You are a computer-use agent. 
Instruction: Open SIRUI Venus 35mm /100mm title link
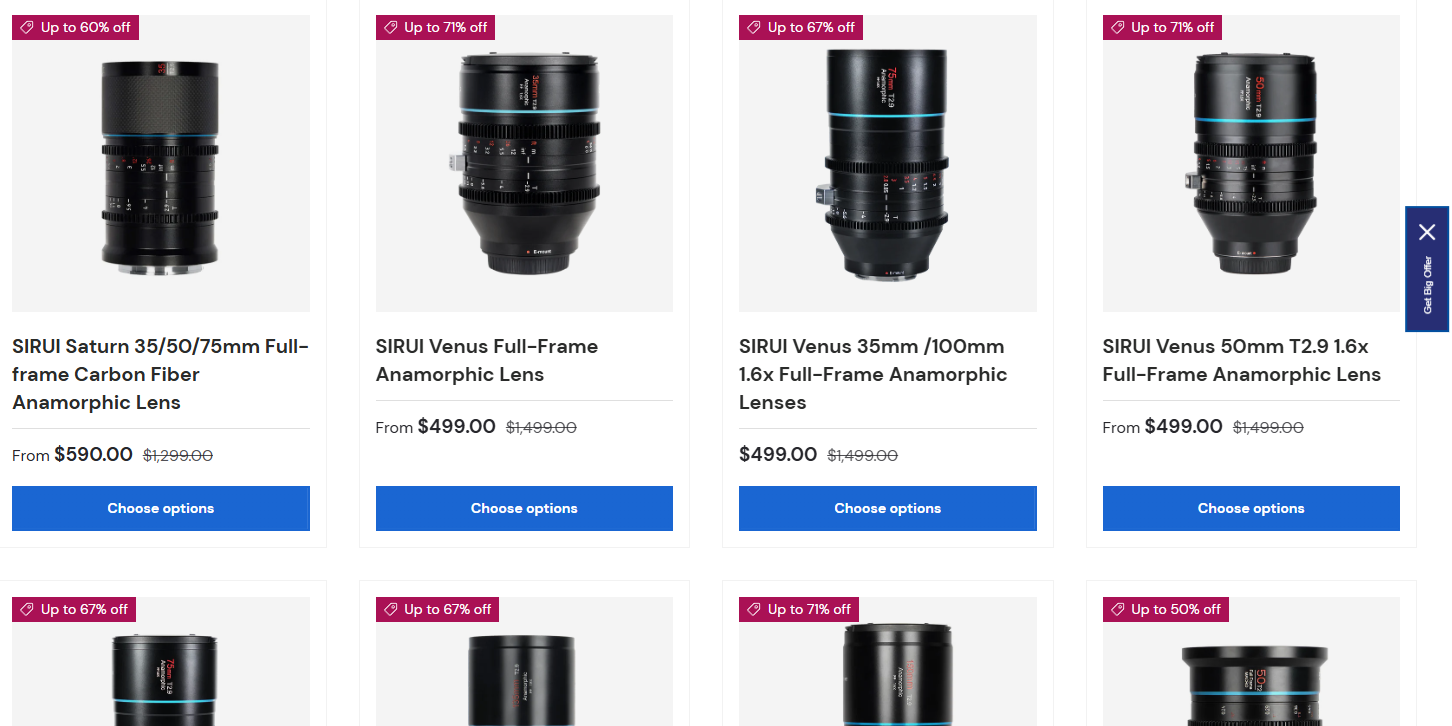(873, 375)
